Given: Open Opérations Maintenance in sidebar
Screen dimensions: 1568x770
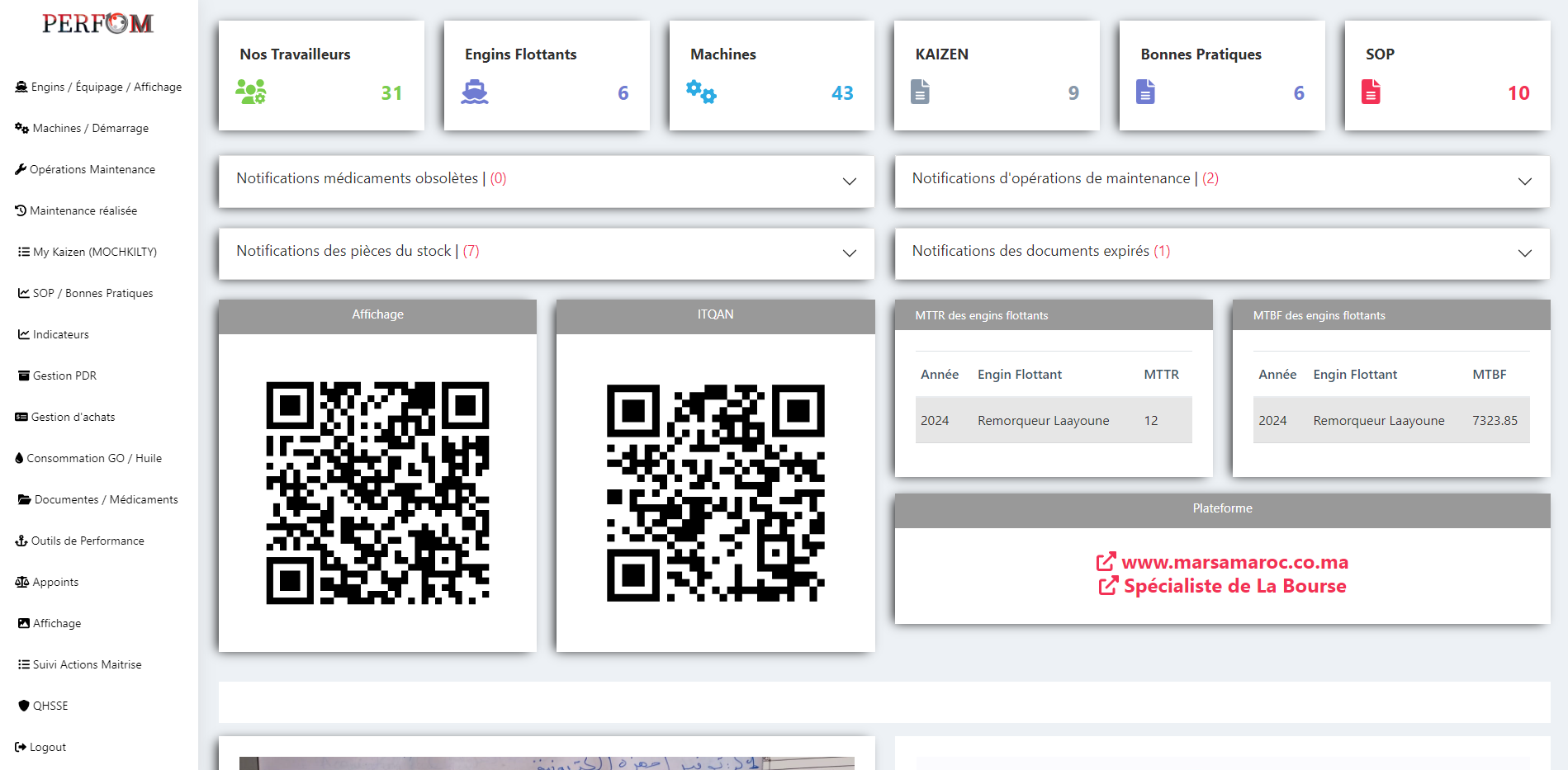Looking at the screenshot, I should [x=92, y=169].
